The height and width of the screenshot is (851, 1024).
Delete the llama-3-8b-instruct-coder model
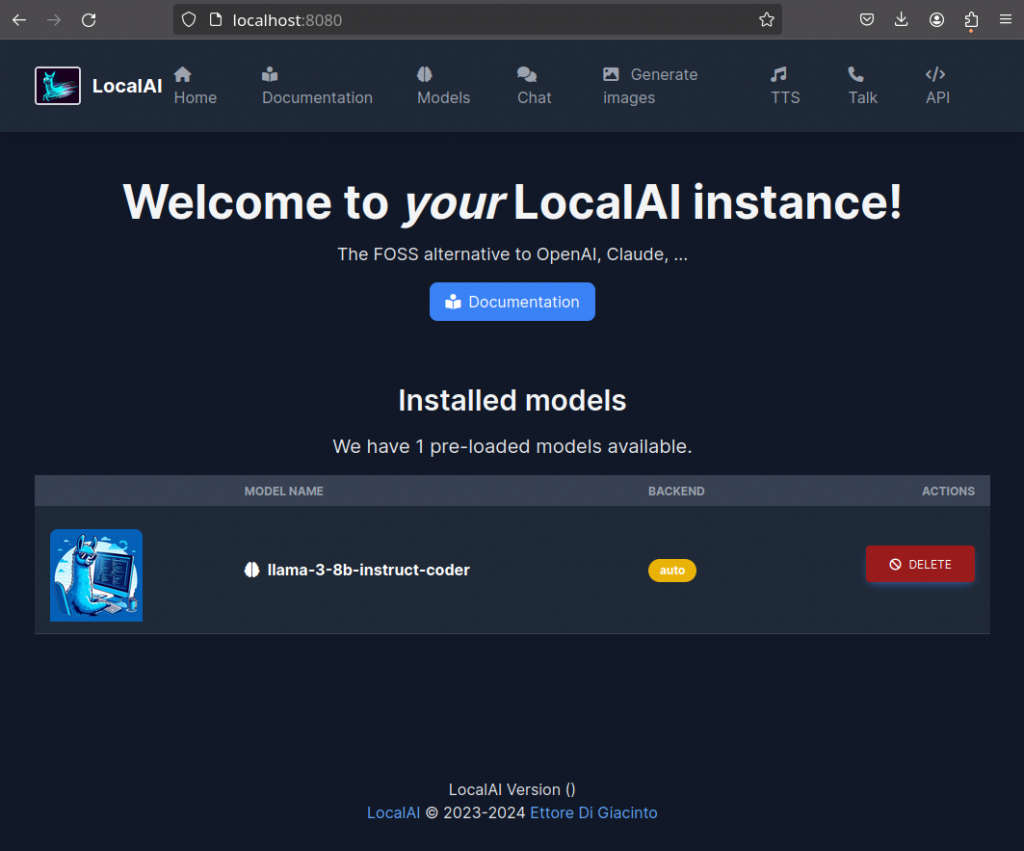[x=919, y=564]
